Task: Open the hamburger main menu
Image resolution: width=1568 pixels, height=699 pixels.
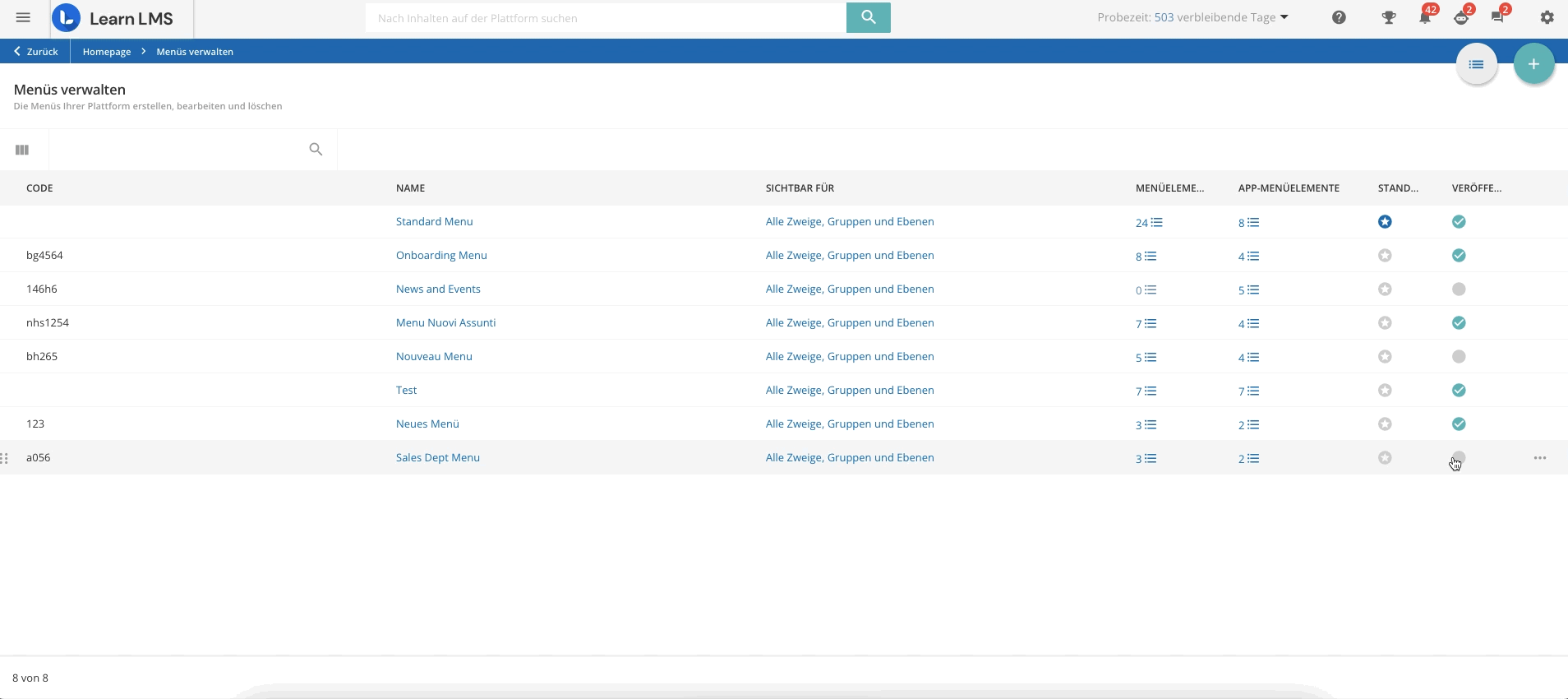Action: [x=23, y=17]
